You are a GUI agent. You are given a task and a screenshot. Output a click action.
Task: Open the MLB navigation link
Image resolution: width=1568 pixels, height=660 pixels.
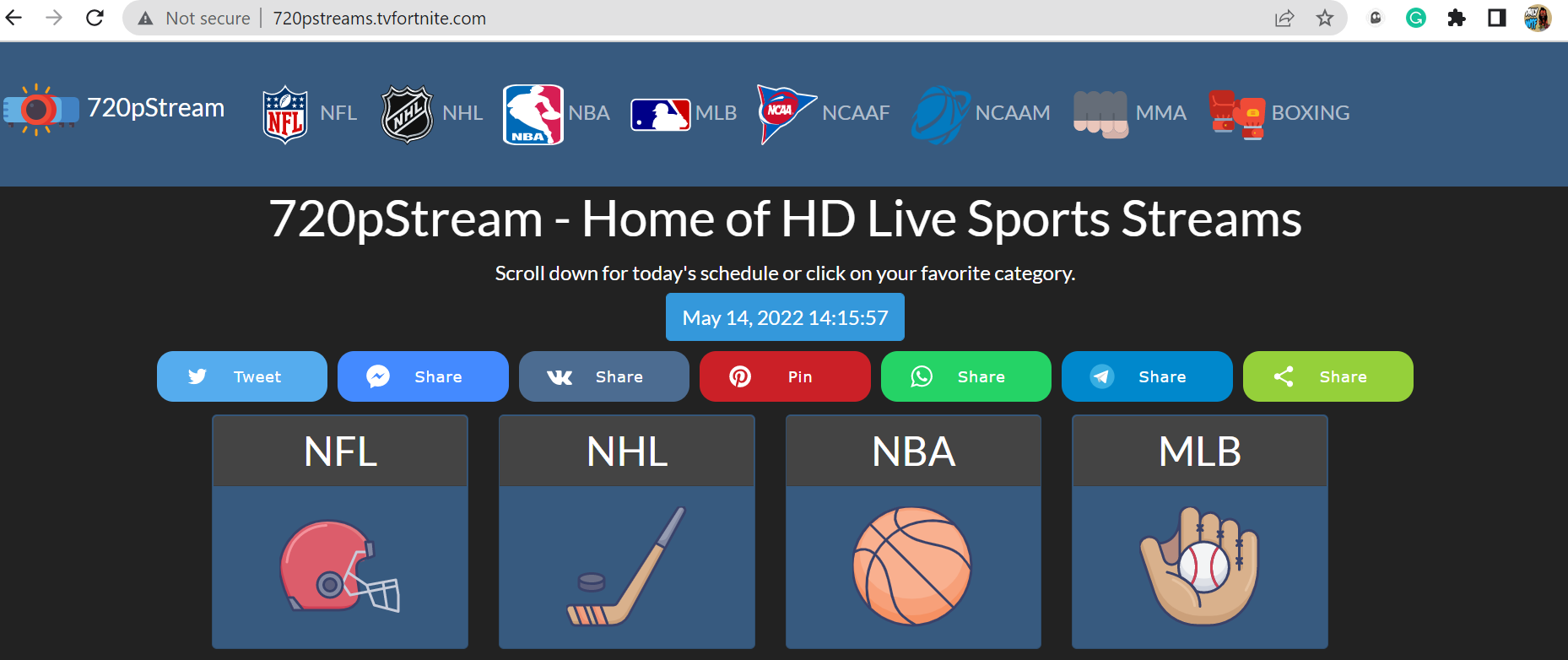pyautogui.click(x=716, y=113)
